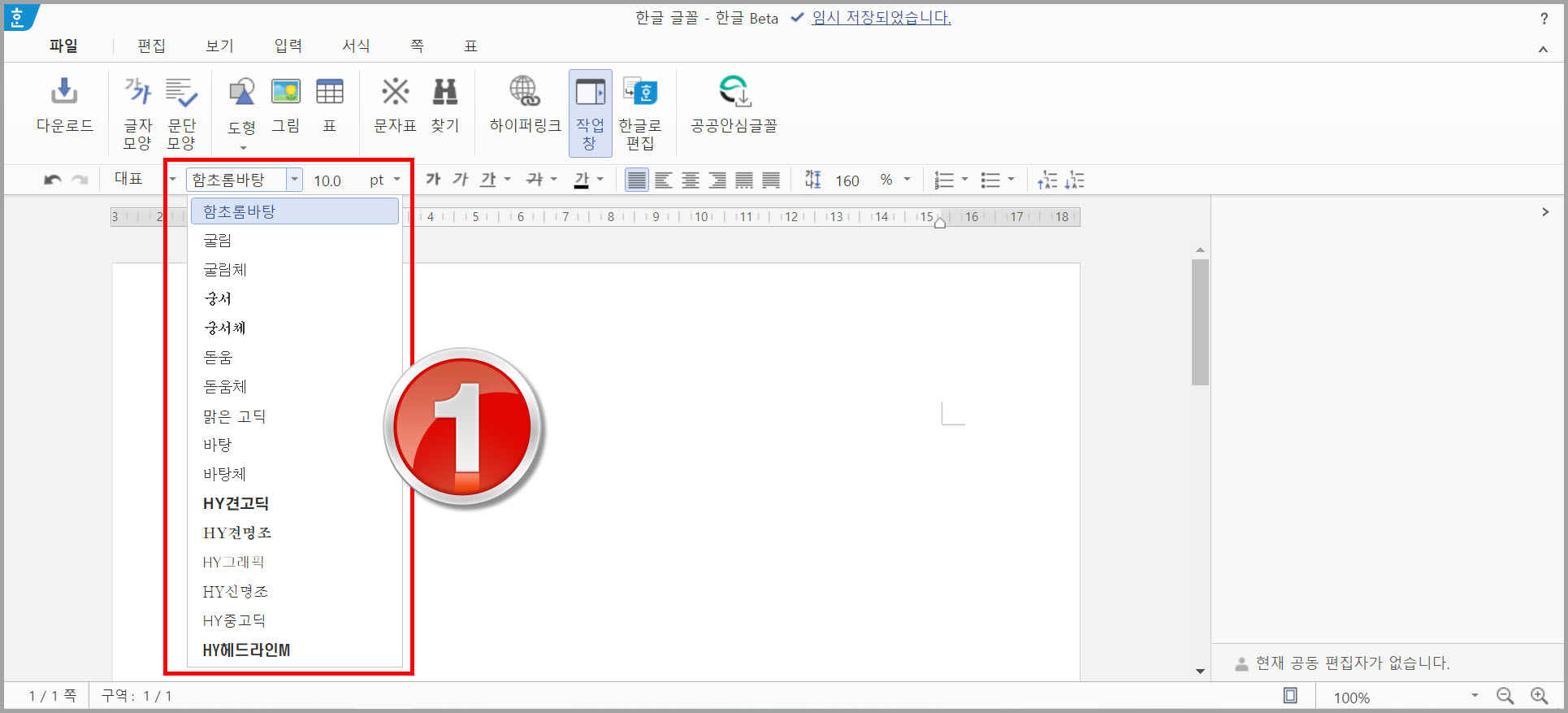Open the Shapes (도형) menu

click(242, 113)
